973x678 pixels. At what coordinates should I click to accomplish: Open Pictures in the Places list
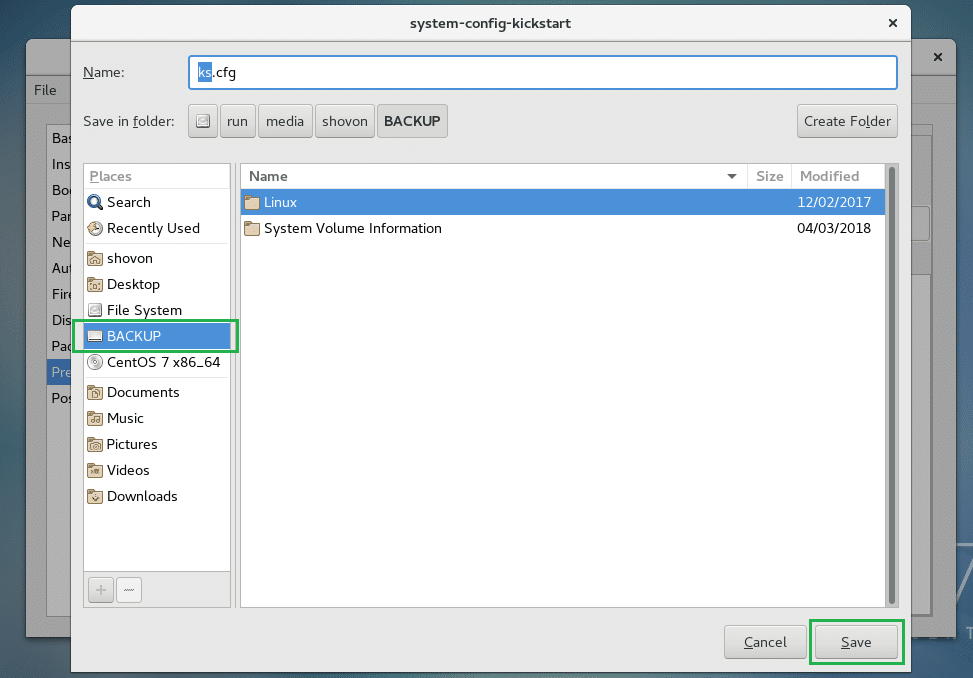(157, 444)
